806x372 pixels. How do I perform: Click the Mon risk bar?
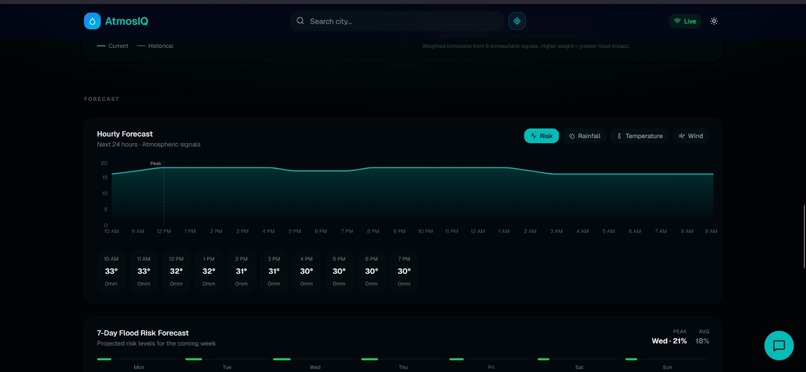104,359
